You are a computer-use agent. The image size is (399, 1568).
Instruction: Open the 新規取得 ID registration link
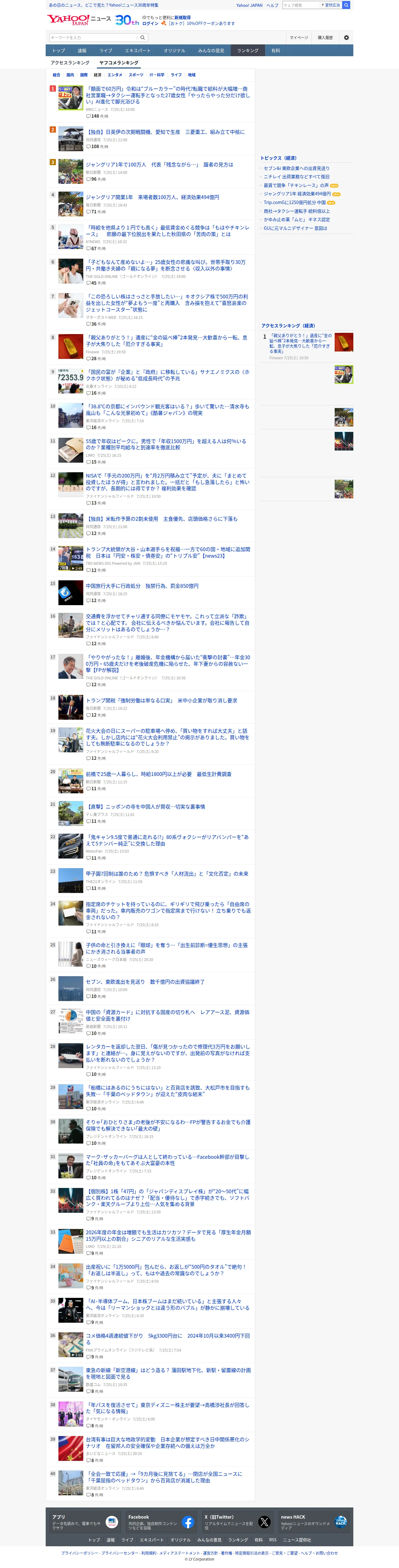[183, 18]
